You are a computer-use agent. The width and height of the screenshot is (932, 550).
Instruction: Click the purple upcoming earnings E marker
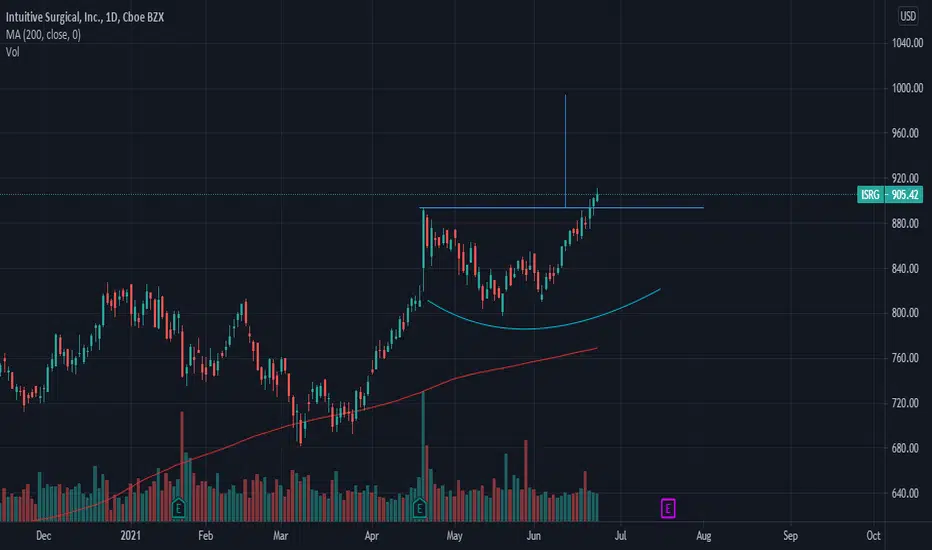coord(667,508)
